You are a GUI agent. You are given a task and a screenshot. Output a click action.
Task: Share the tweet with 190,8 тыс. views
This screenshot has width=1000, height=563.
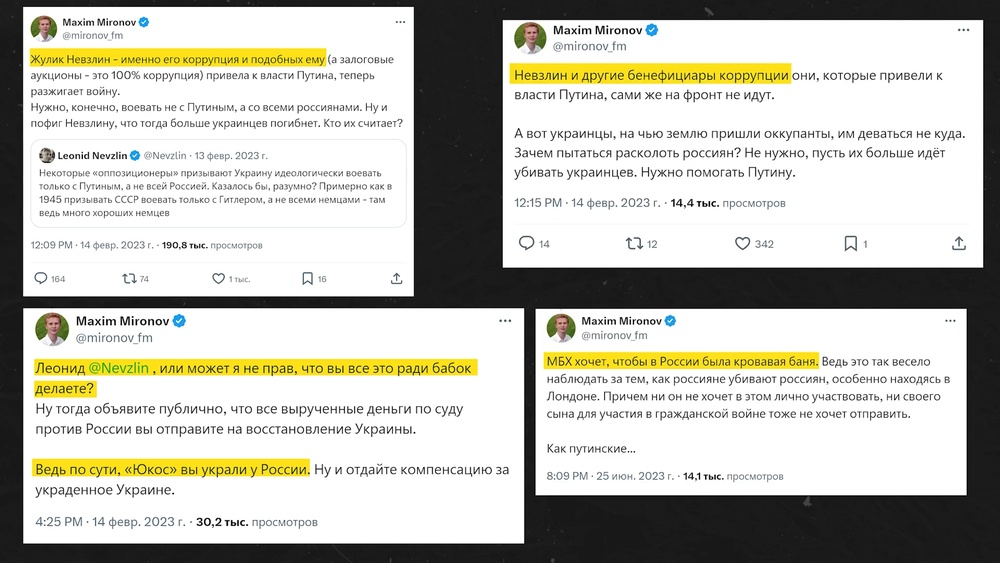click(x=396, y=278)
